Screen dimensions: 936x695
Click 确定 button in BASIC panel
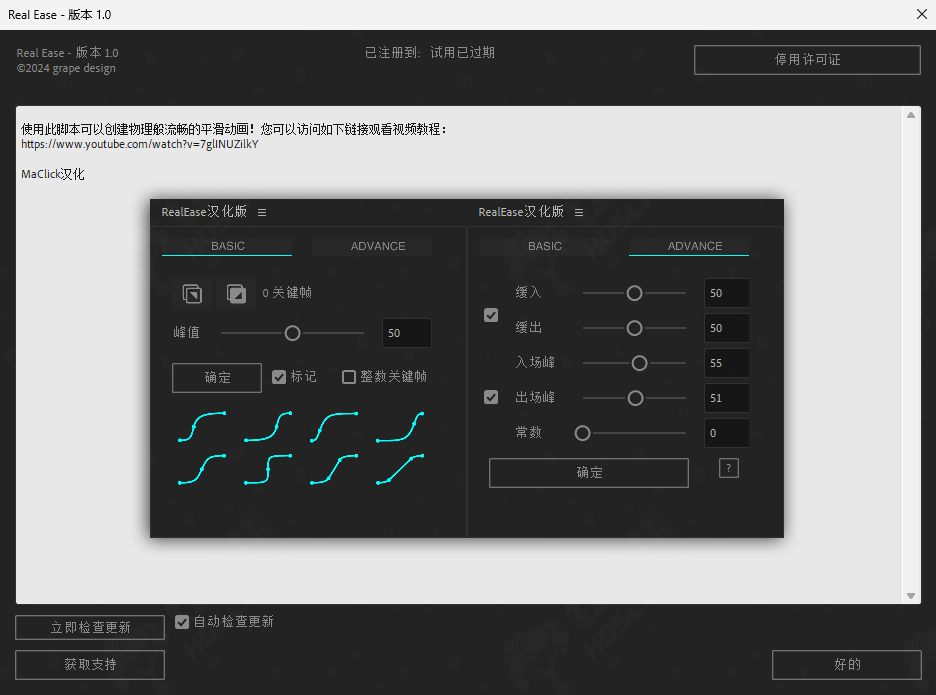click(217, 377)
